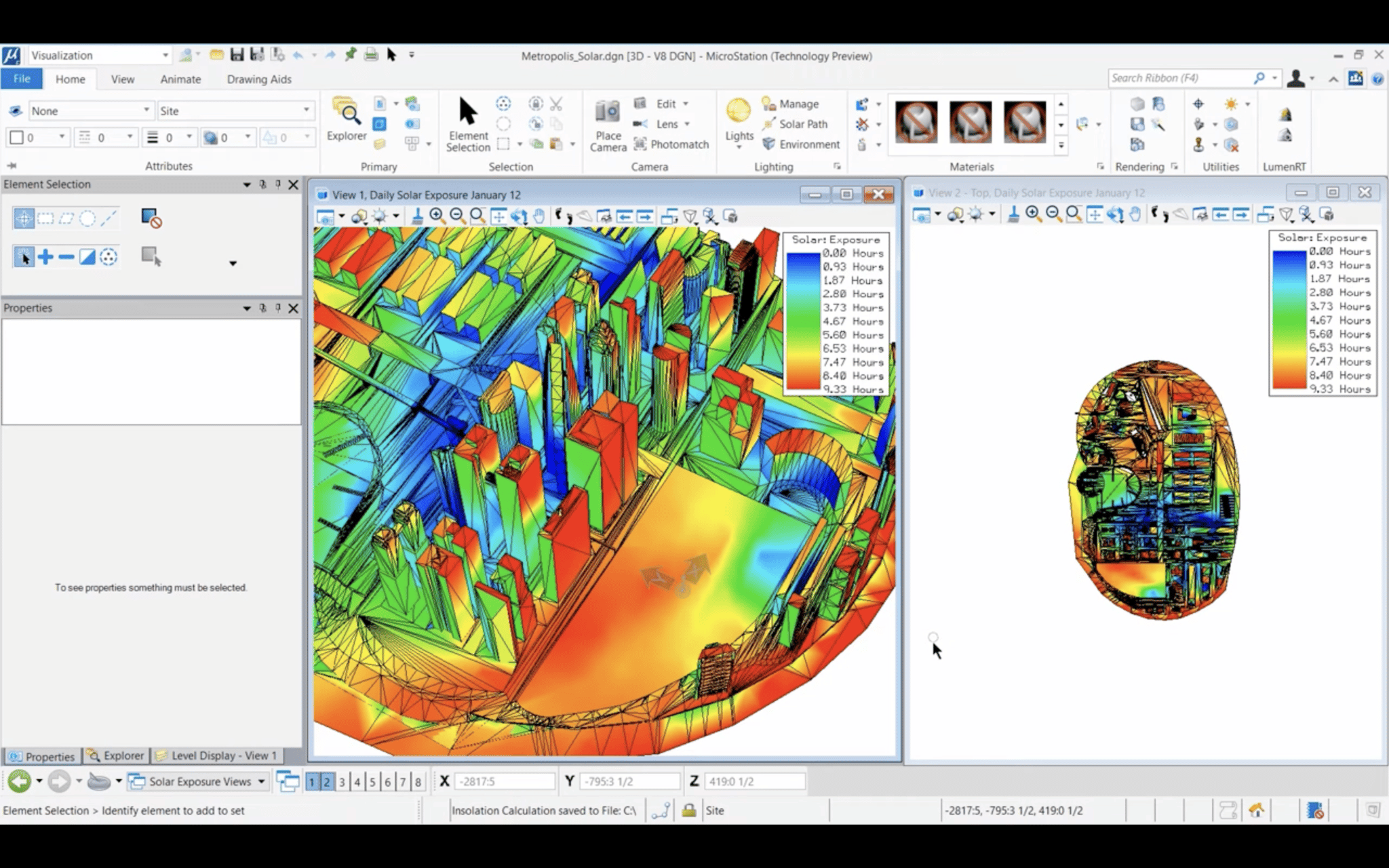Open the Site level dropdown
This screenshot has height=868, width=1389.
306,111
